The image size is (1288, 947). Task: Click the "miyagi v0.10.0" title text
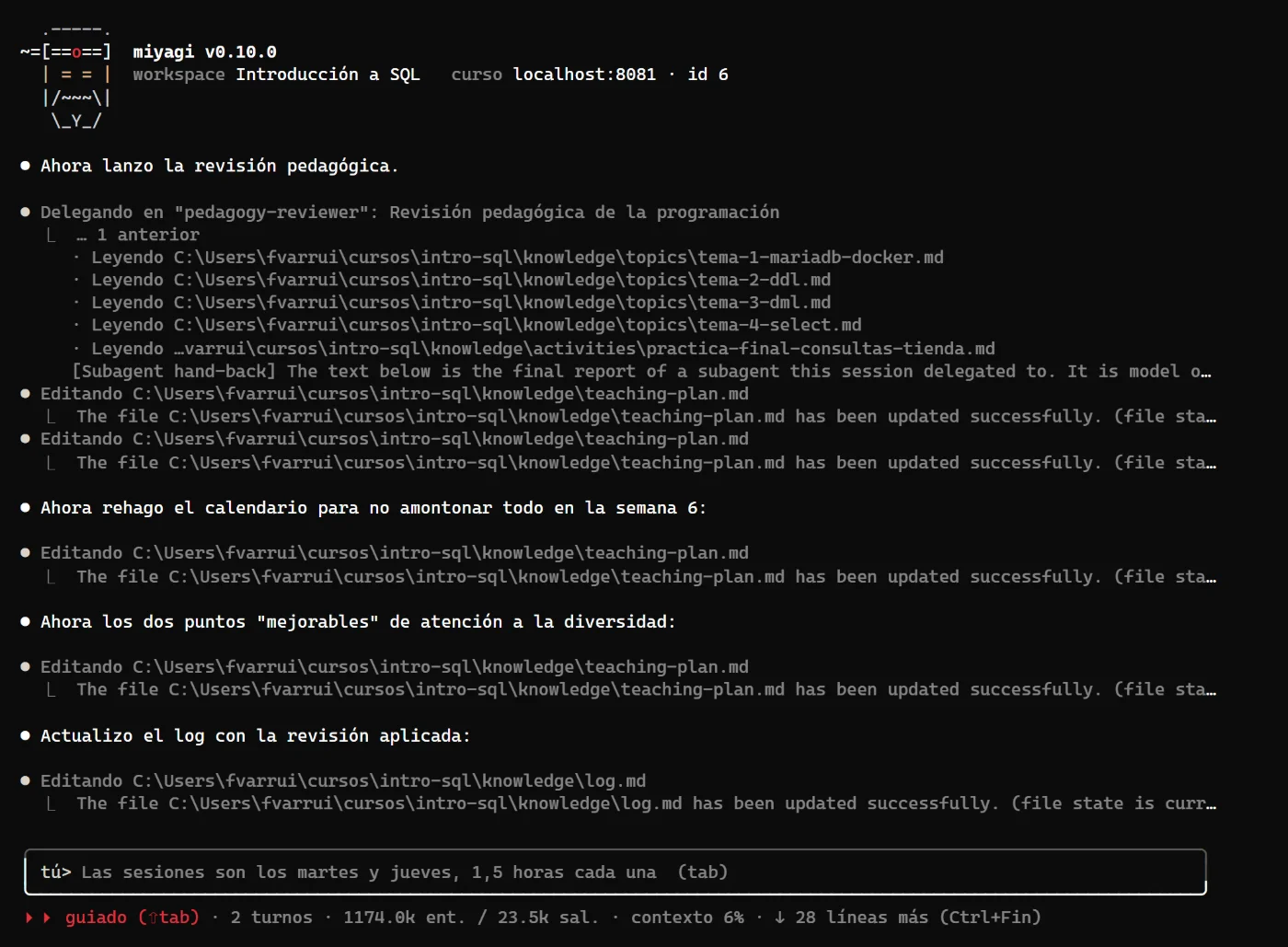tap(204, 52)
